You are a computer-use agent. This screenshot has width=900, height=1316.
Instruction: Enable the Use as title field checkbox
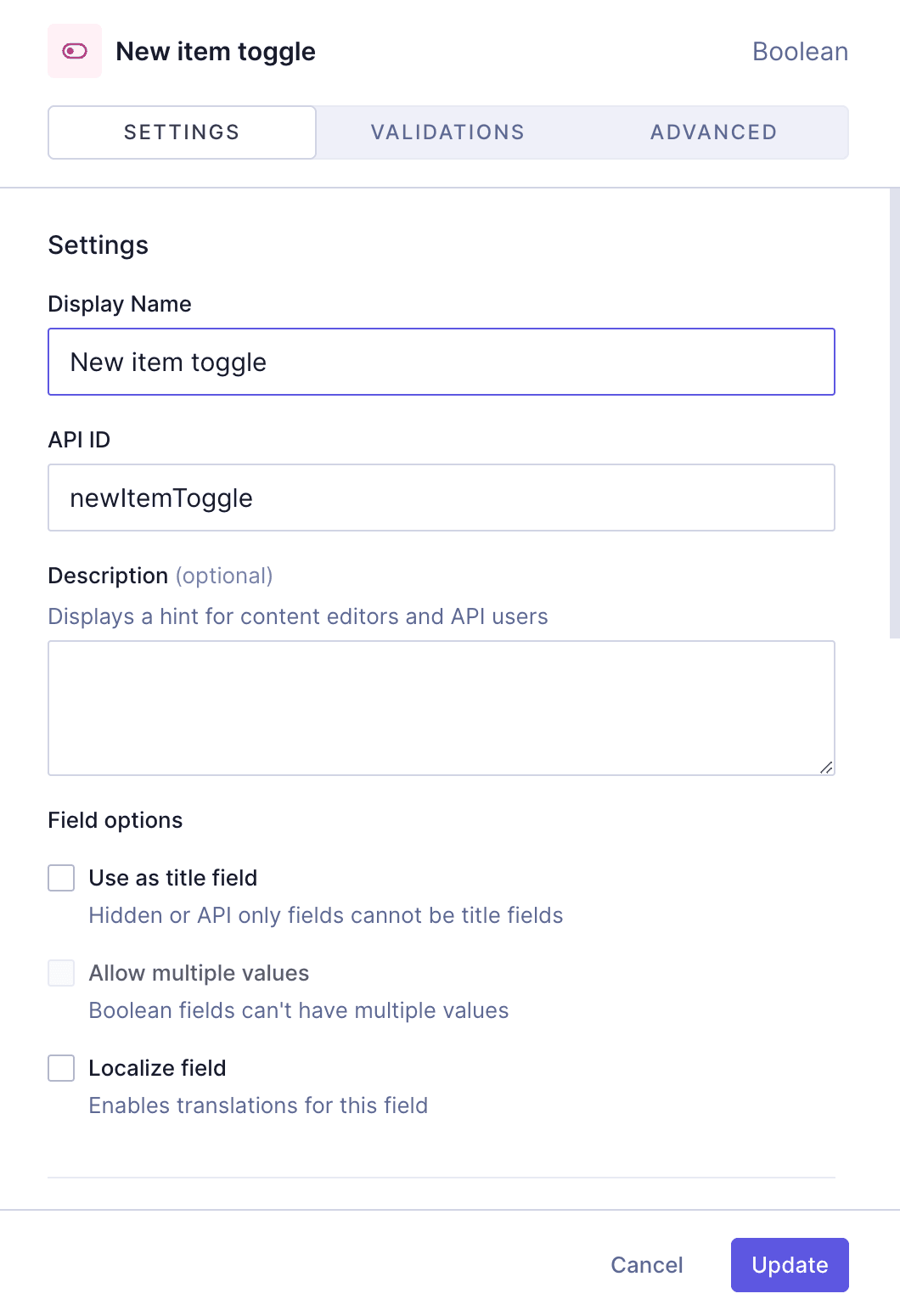pyautogui.click(x=60, y=878)
